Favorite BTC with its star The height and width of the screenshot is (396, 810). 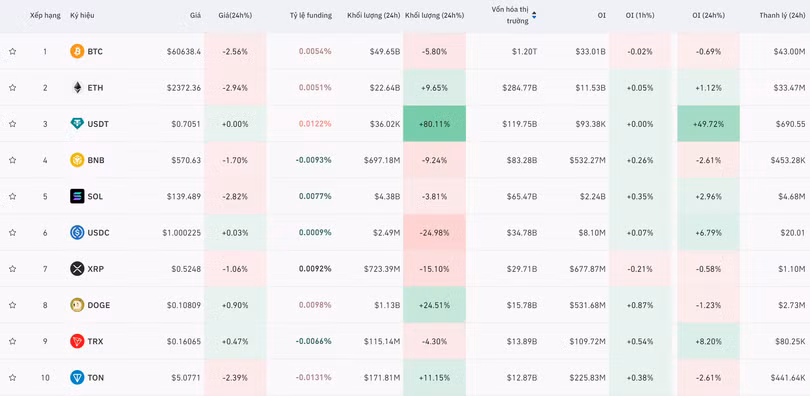(12, 52)
